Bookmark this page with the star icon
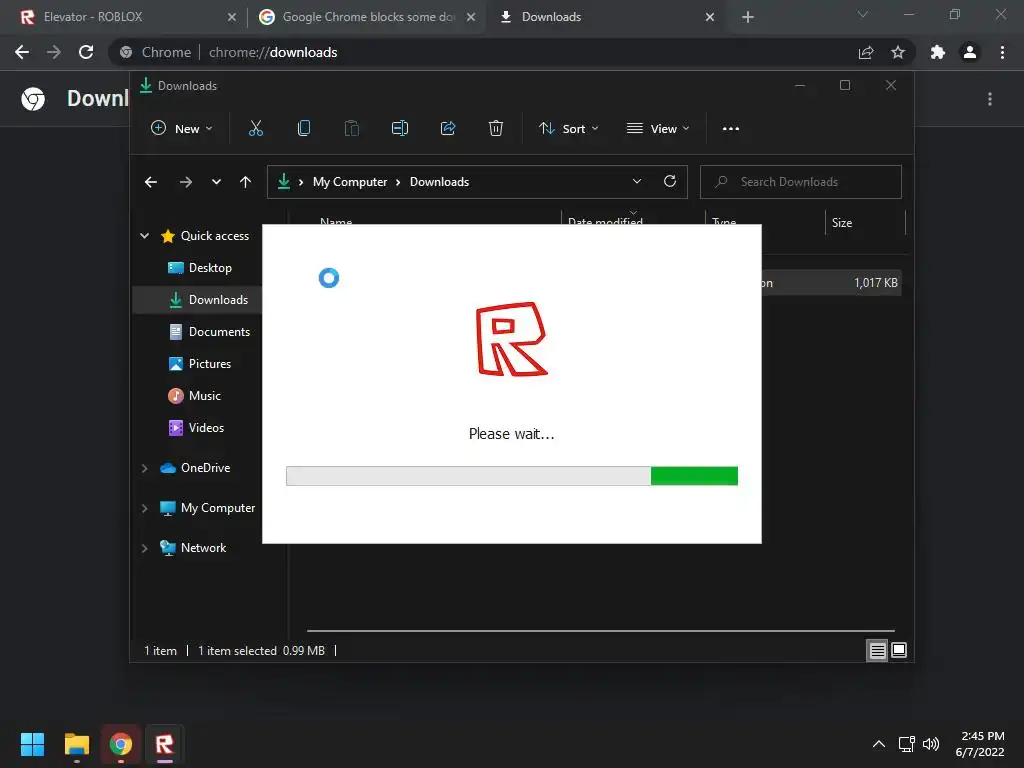This screenshot has width=1024, height=768. [898, 52]
